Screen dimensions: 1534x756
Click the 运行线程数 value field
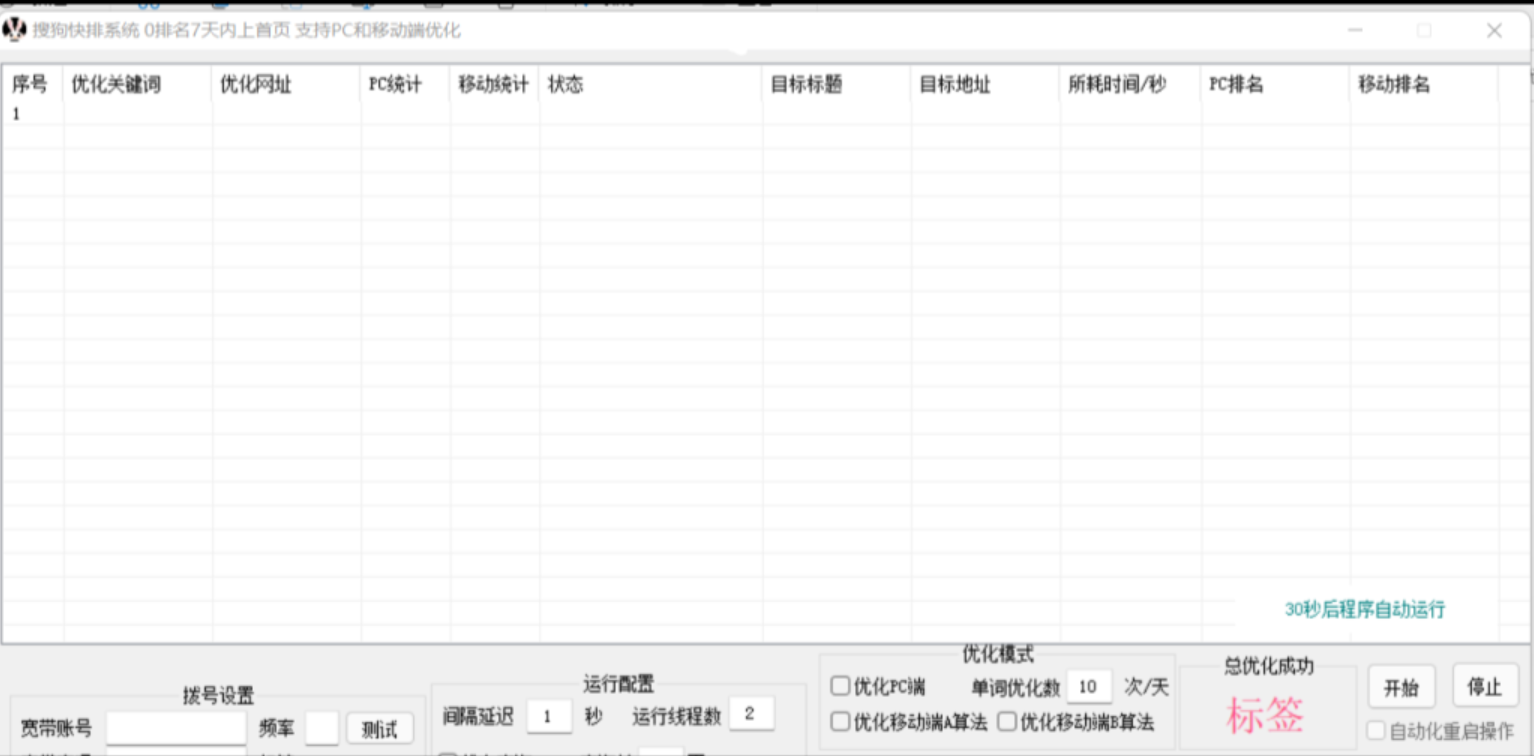(751, 714)
